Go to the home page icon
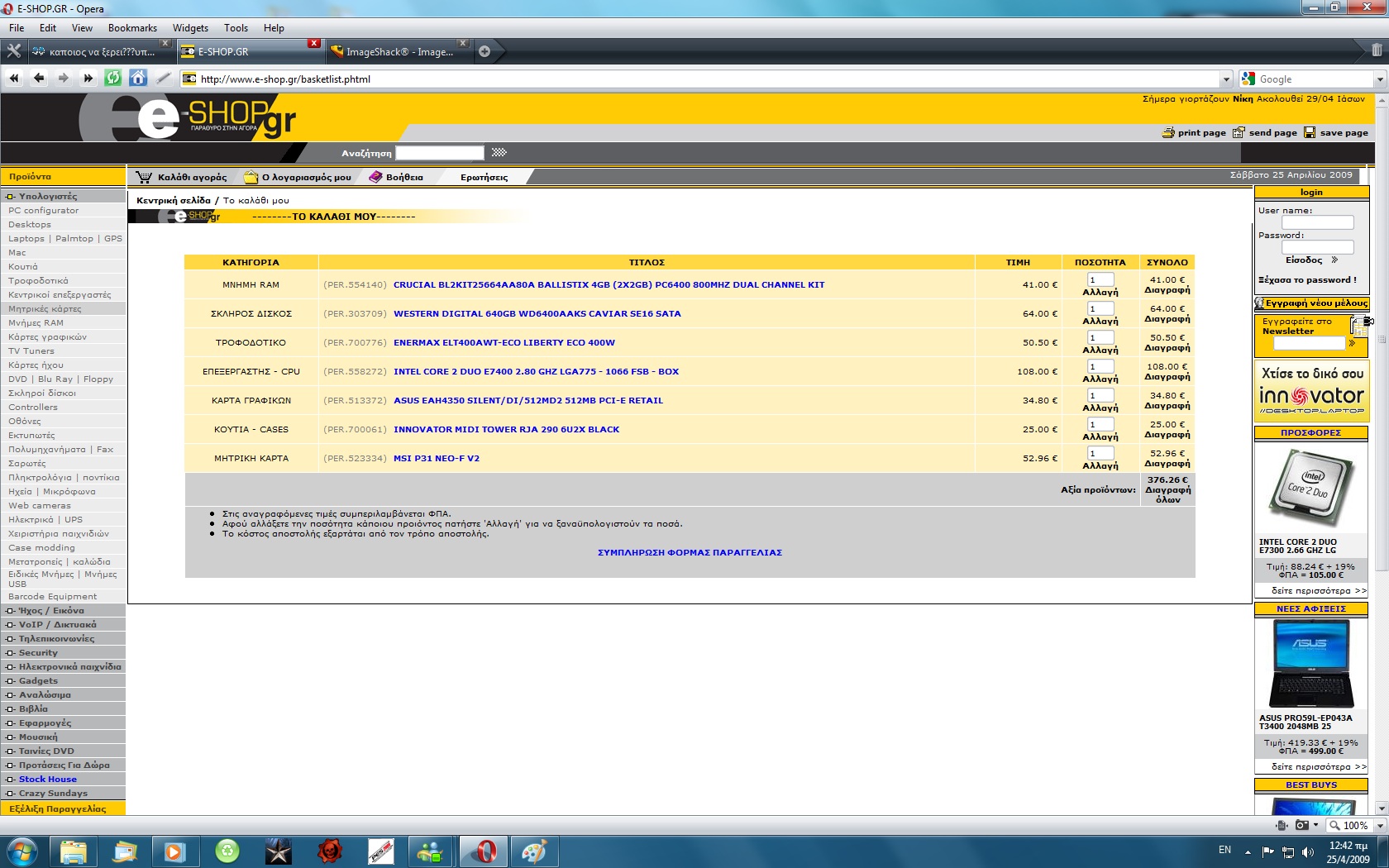The height and width of the screenshot is (868, 1389). pos(138,79)
